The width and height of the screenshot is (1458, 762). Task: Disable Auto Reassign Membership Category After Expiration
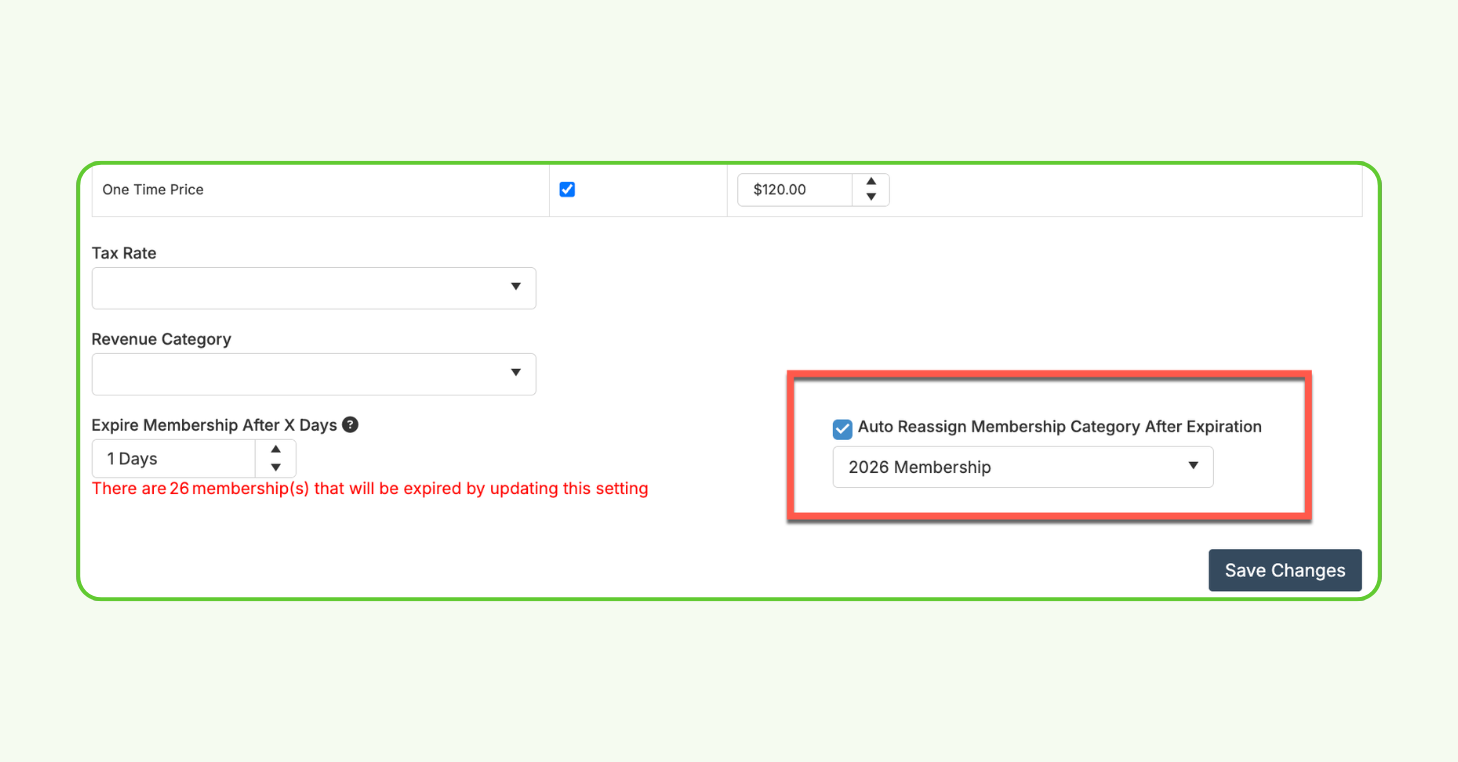tap(842, 428)
